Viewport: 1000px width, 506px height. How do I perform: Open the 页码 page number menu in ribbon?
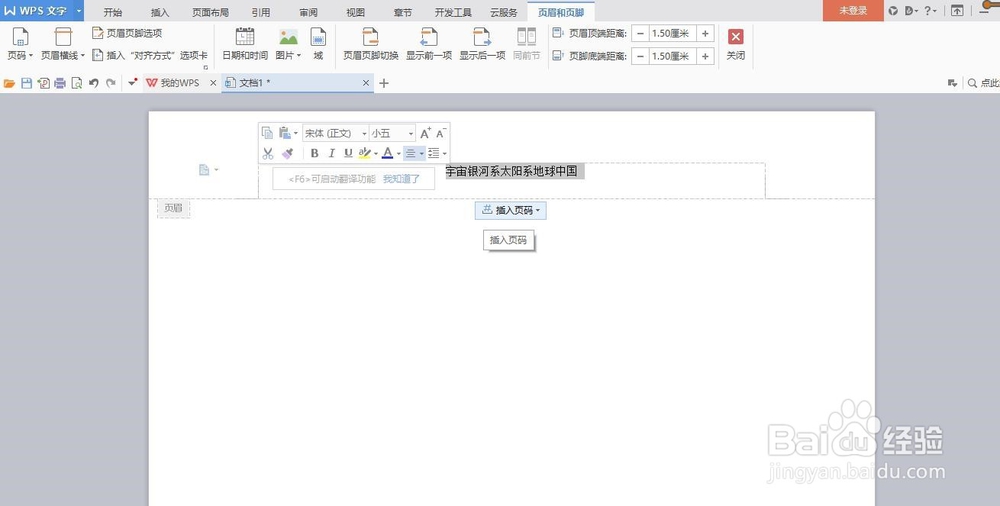[x=20, y=44]
